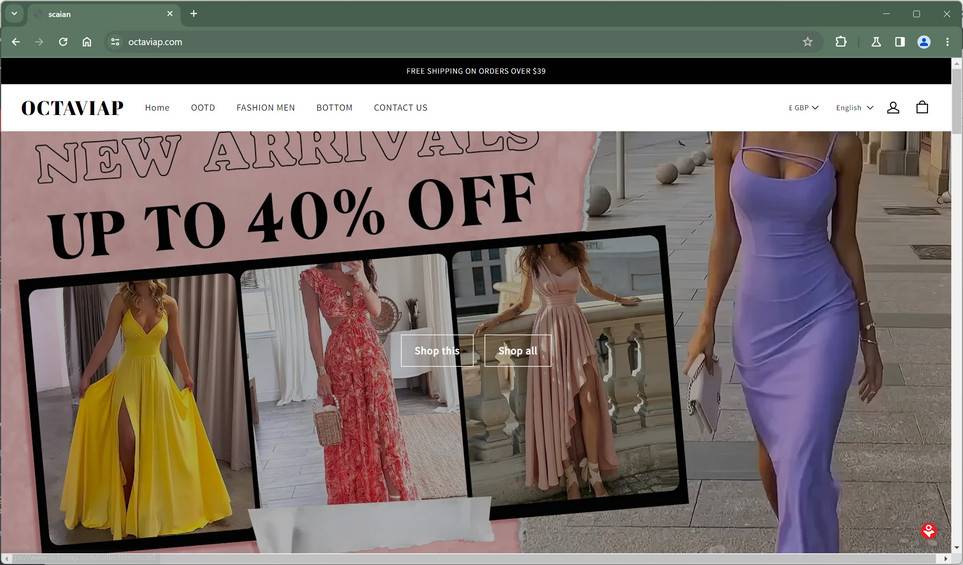Toggle the browser side panel icon
This screenshot has width=963, height=565.
[900, 42]
